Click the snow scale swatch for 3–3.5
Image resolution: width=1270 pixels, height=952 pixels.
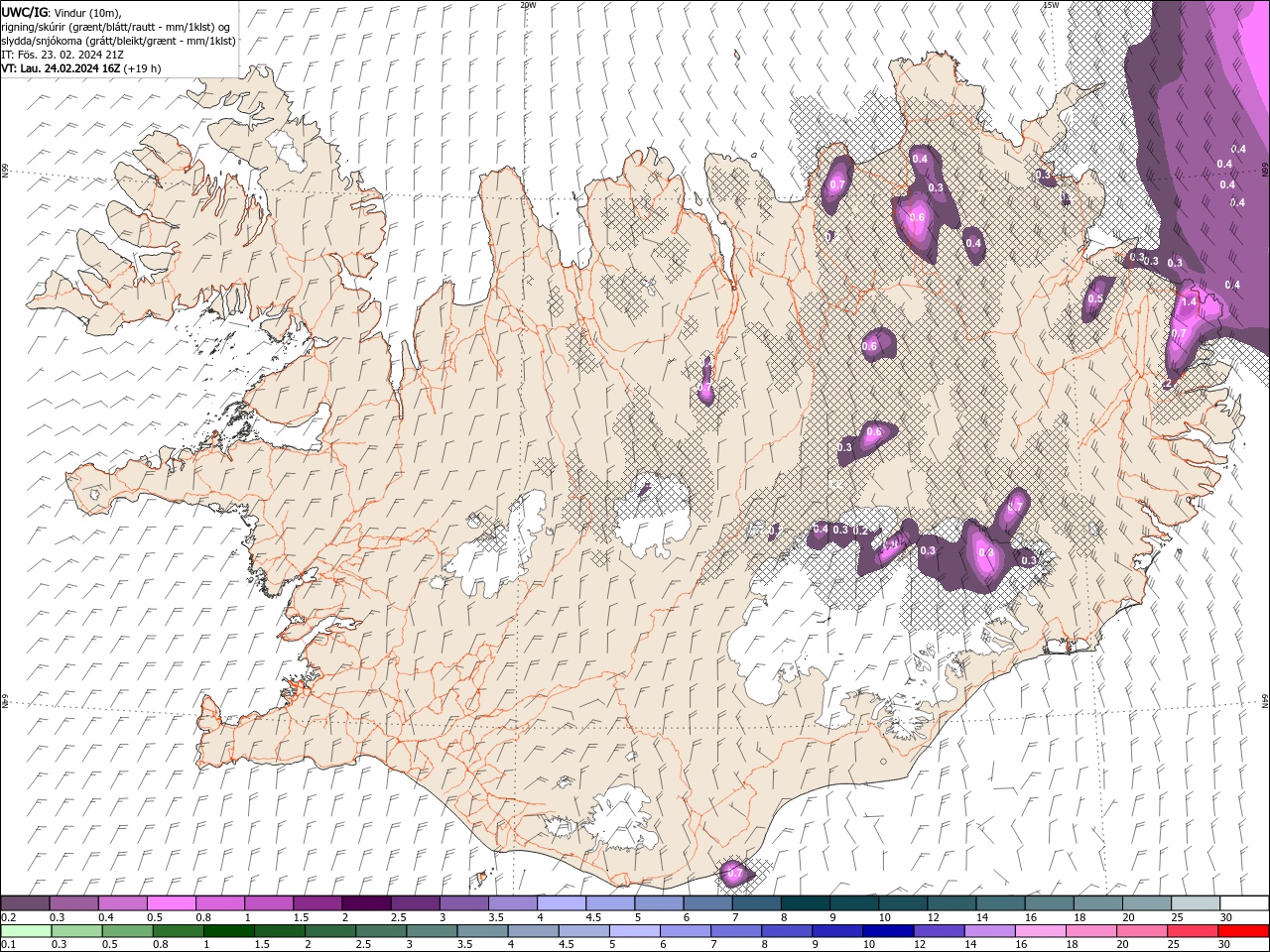tap(463, 903)
